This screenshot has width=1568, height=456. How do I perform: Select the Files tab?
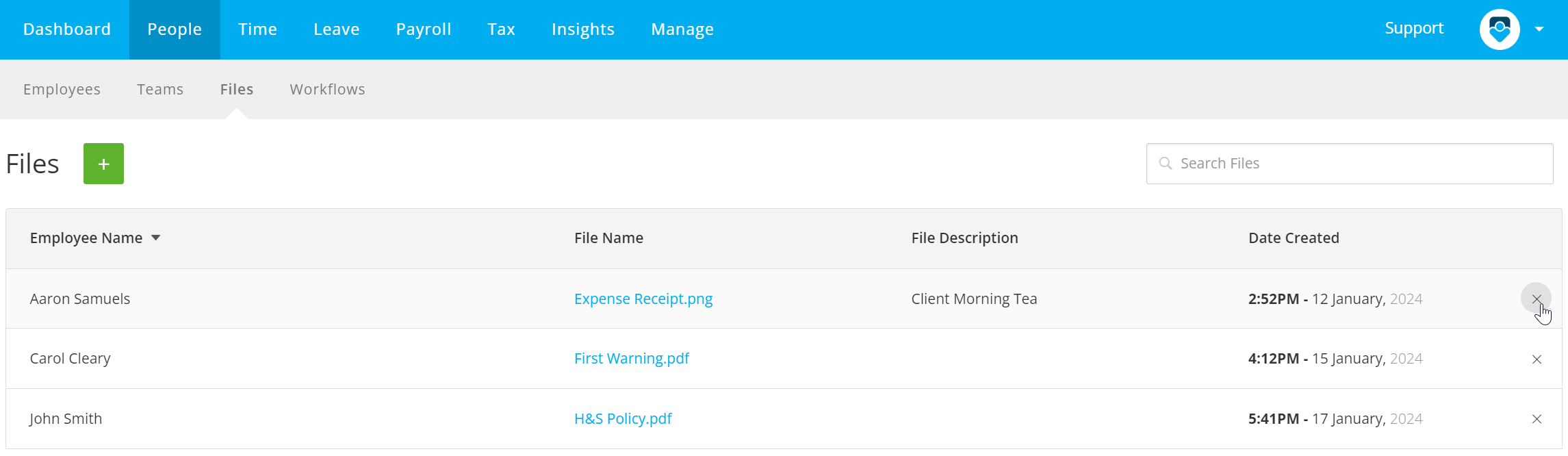[x=237, y=89]
